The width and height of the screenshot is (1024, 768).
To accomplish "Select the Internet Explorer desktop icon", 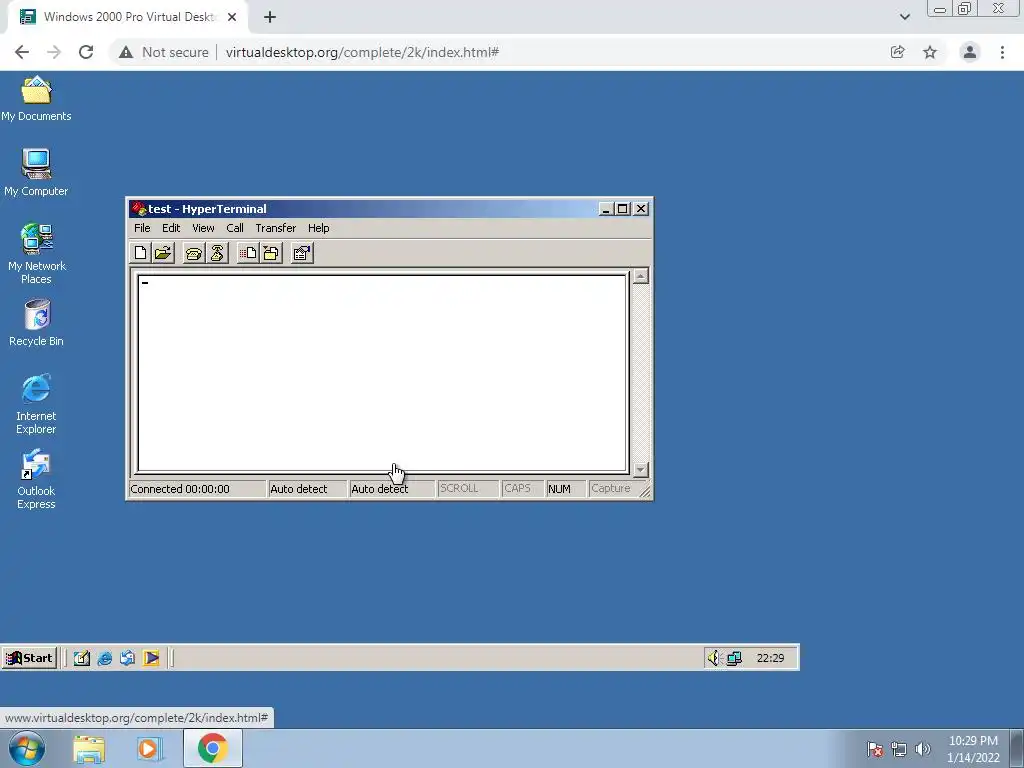I will pos(36,404).
